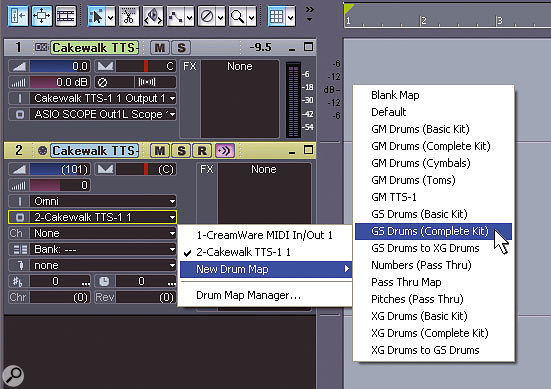Viewport: 551px width, 389px height.
Task: Choose 1-CreamWare MIDI In/Out 1 output
Action: (266, 235)
